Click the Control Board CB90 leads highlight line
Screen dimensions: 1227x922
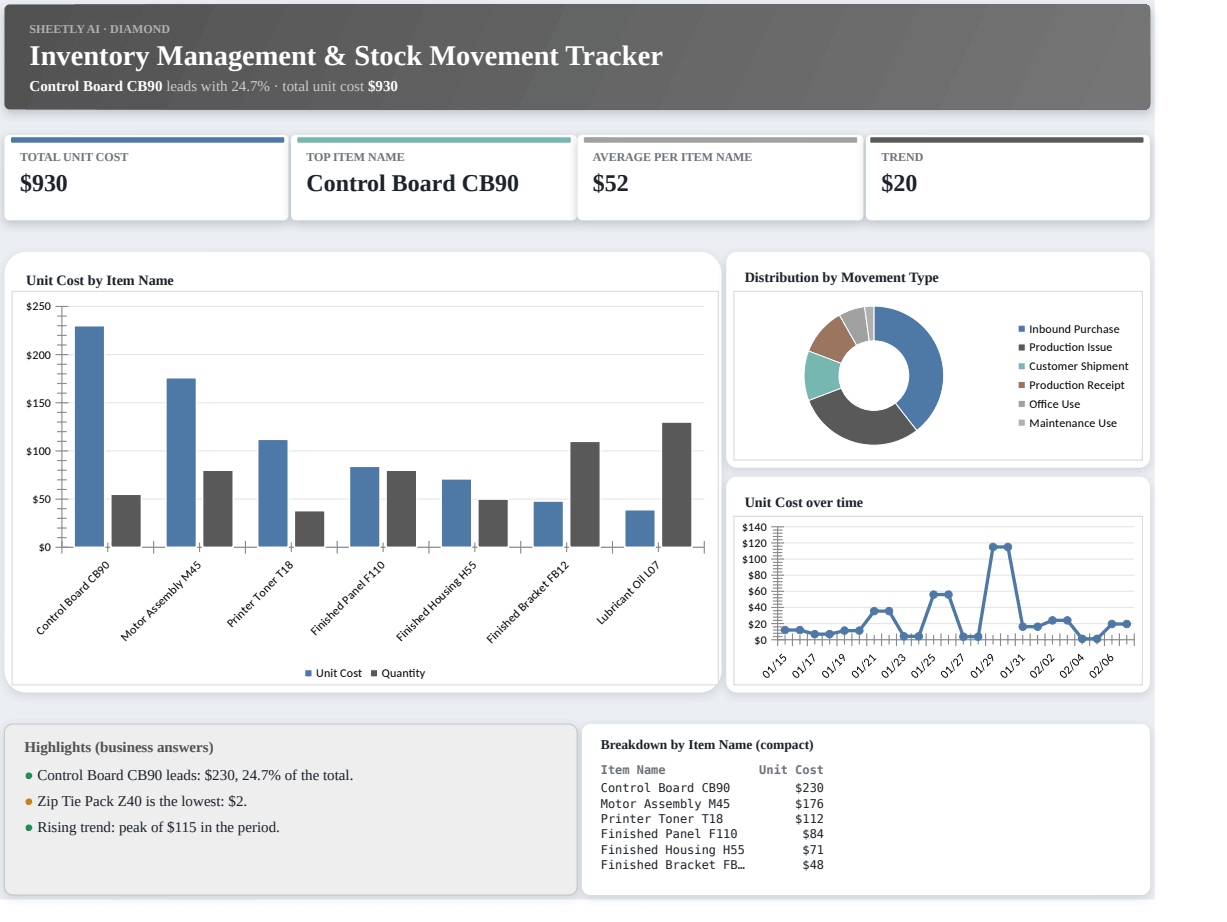pos(188,775)
